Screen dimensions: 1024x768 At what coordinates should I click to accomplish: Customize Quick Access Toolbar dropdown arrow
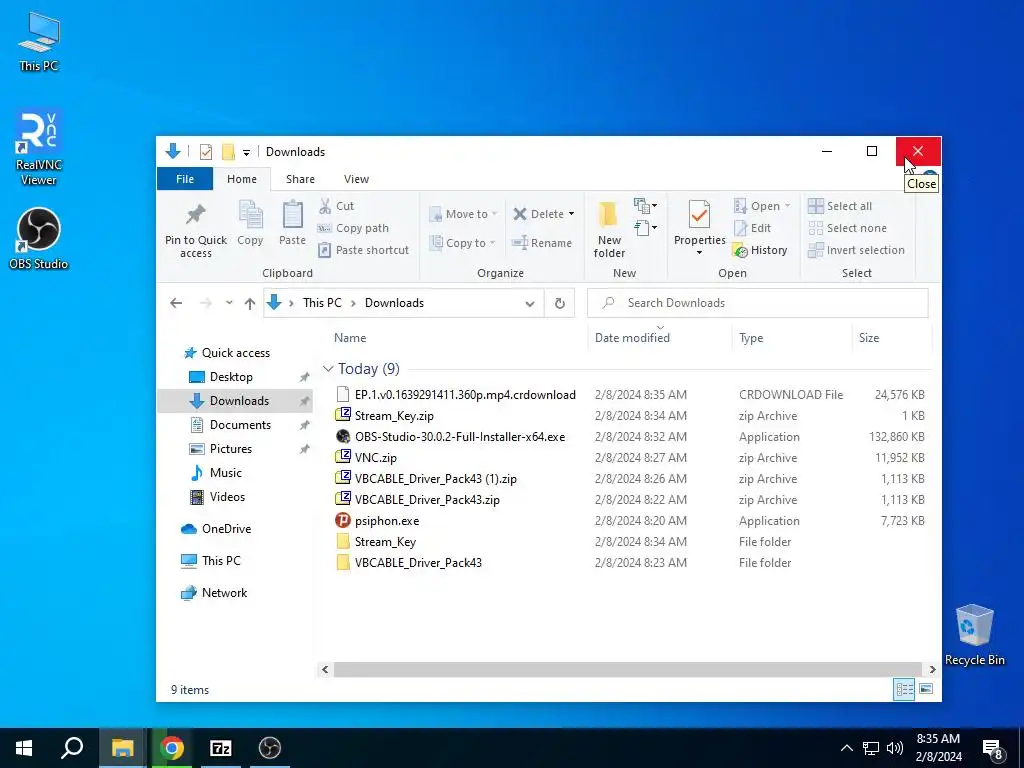coord(246,153)
